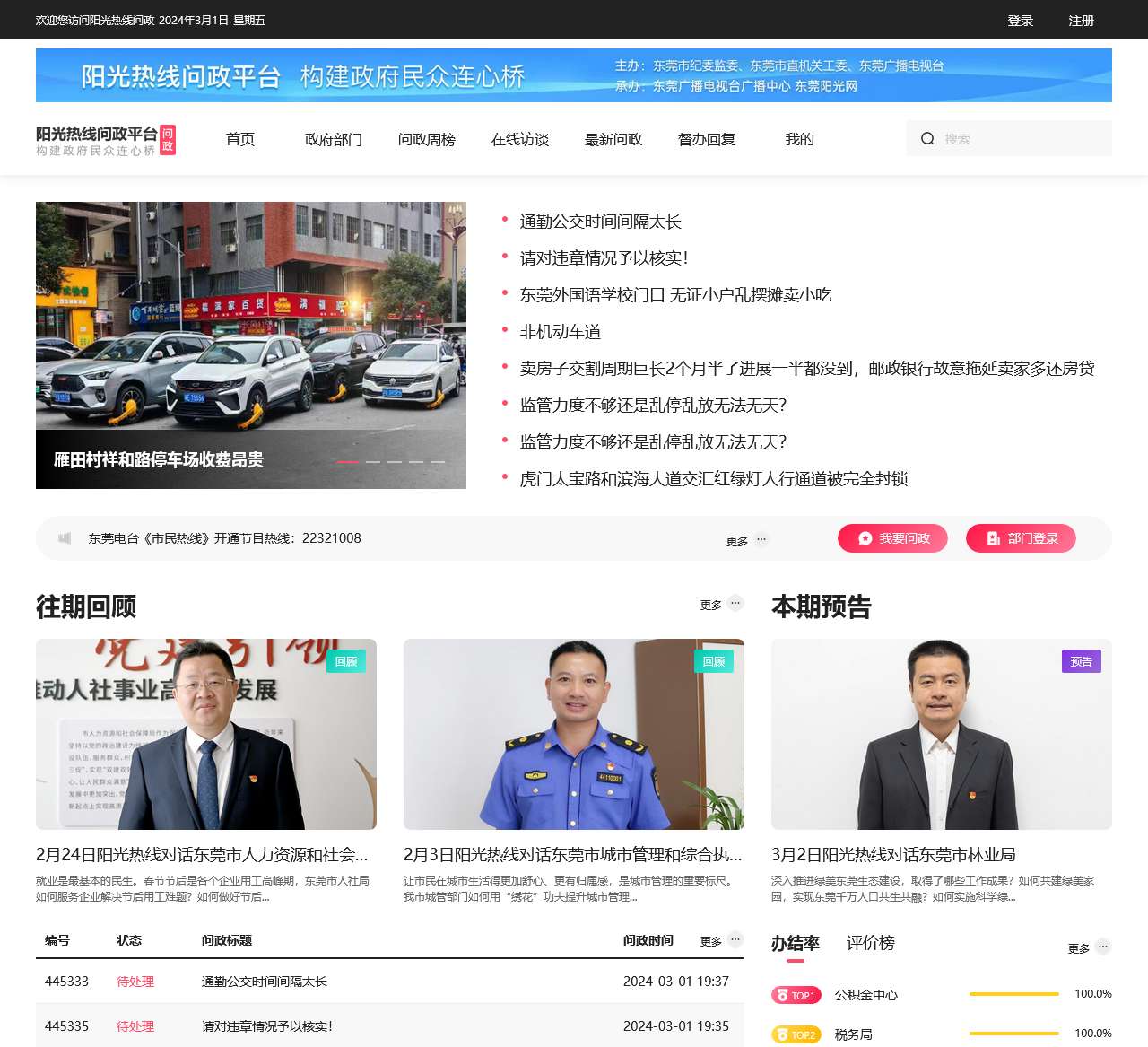Click table row title 请对违章情况予以核实!
1148x1047 pixels.
pos(267,1026)
